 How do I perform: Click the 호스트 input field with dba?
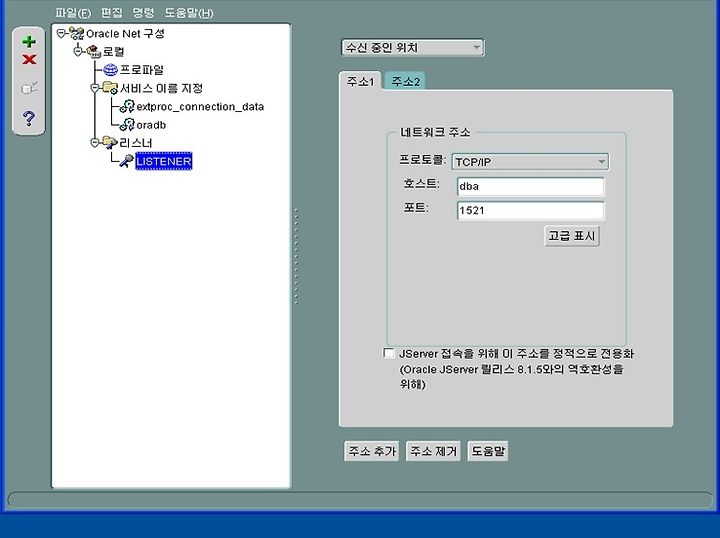[530, 186]
